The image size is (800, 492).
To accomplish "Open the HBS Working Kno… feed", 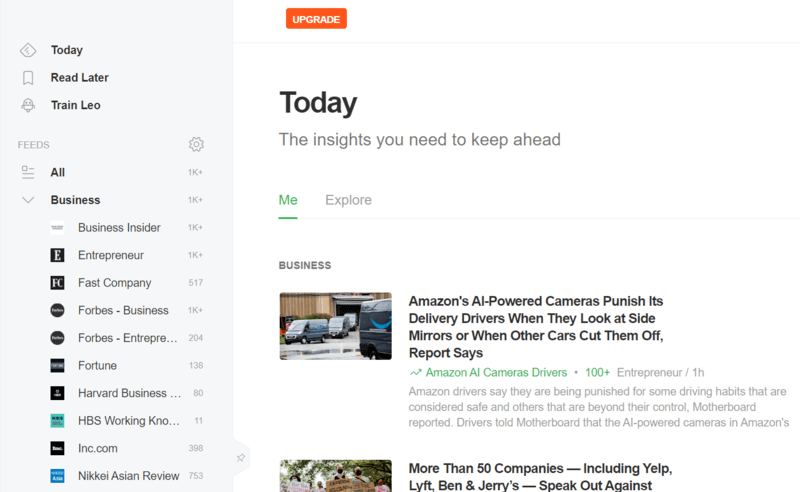I will (x=129, y=421).
